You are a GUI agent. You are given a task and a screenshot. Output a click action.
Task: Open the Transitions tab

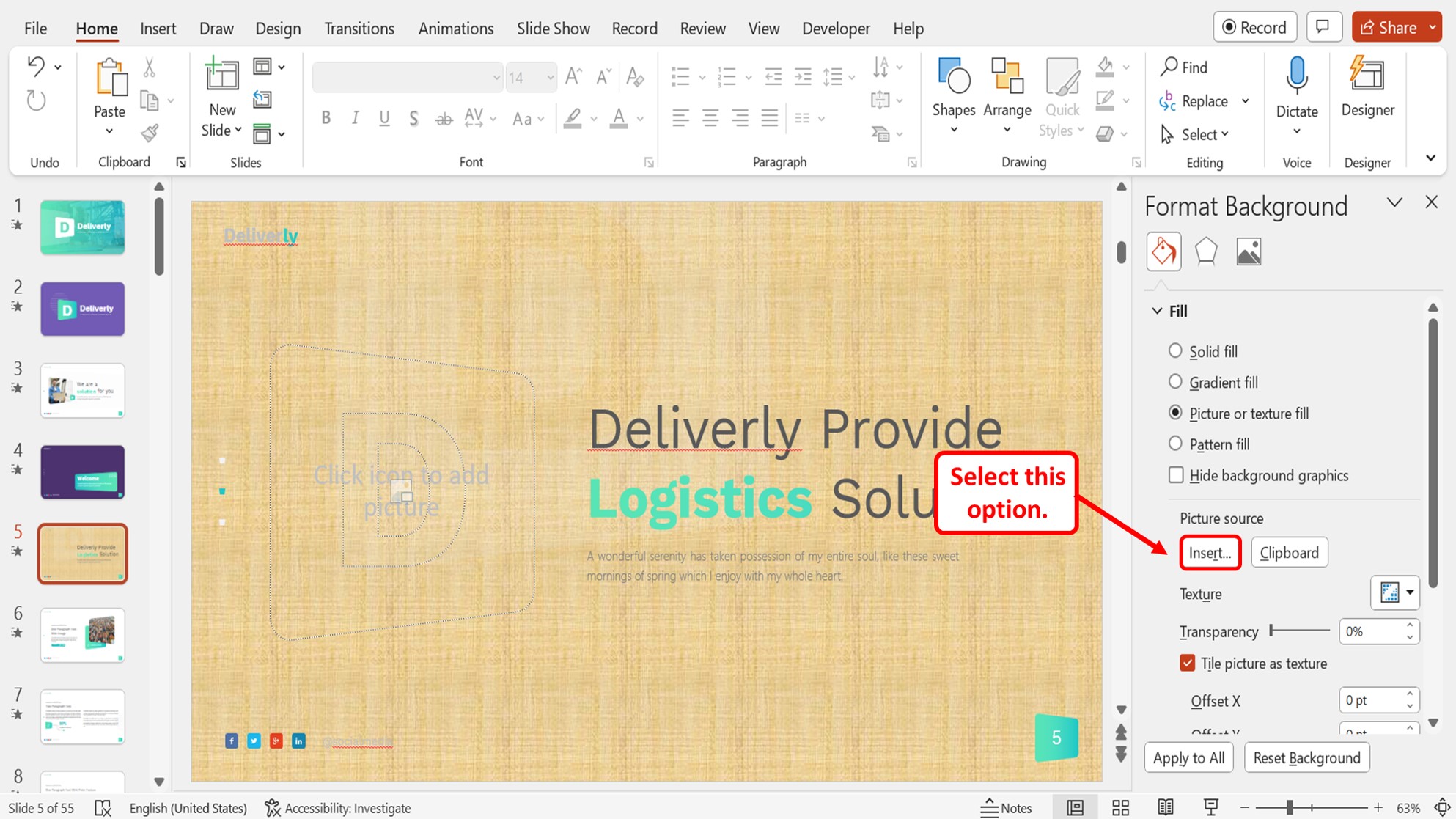pyautogui.click(x=359, y=29)
